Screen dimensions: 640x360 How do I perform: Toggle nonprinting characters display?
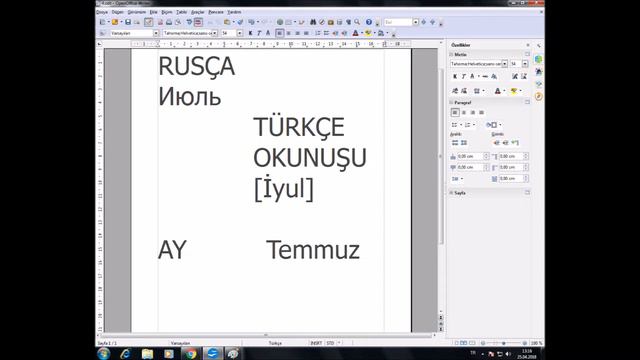point(349,22)
